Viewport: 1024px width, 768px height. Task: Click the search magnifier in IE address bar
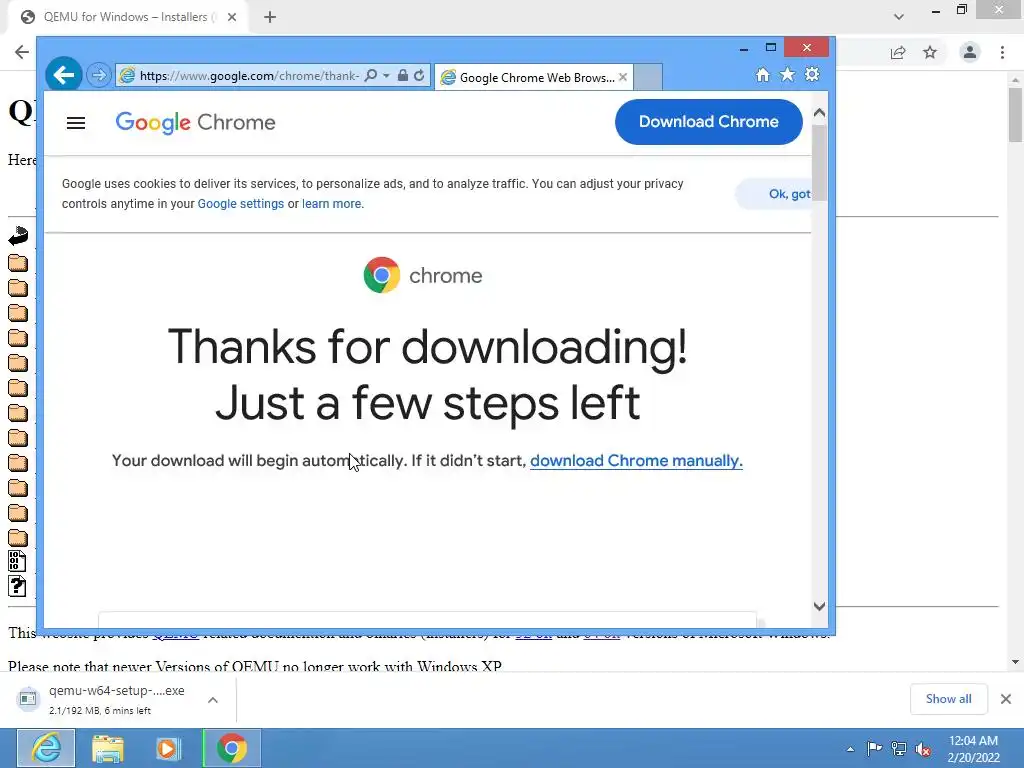pos(370,76)
